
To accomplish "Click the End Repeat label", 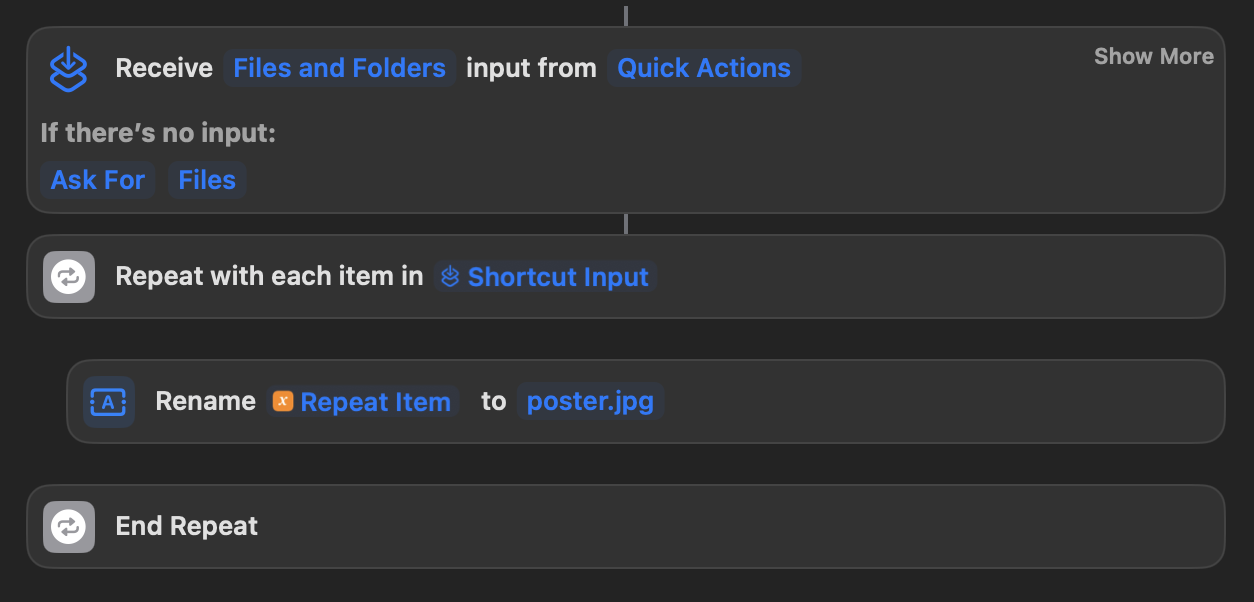I will pyautogui.click(x=187, y=526).
